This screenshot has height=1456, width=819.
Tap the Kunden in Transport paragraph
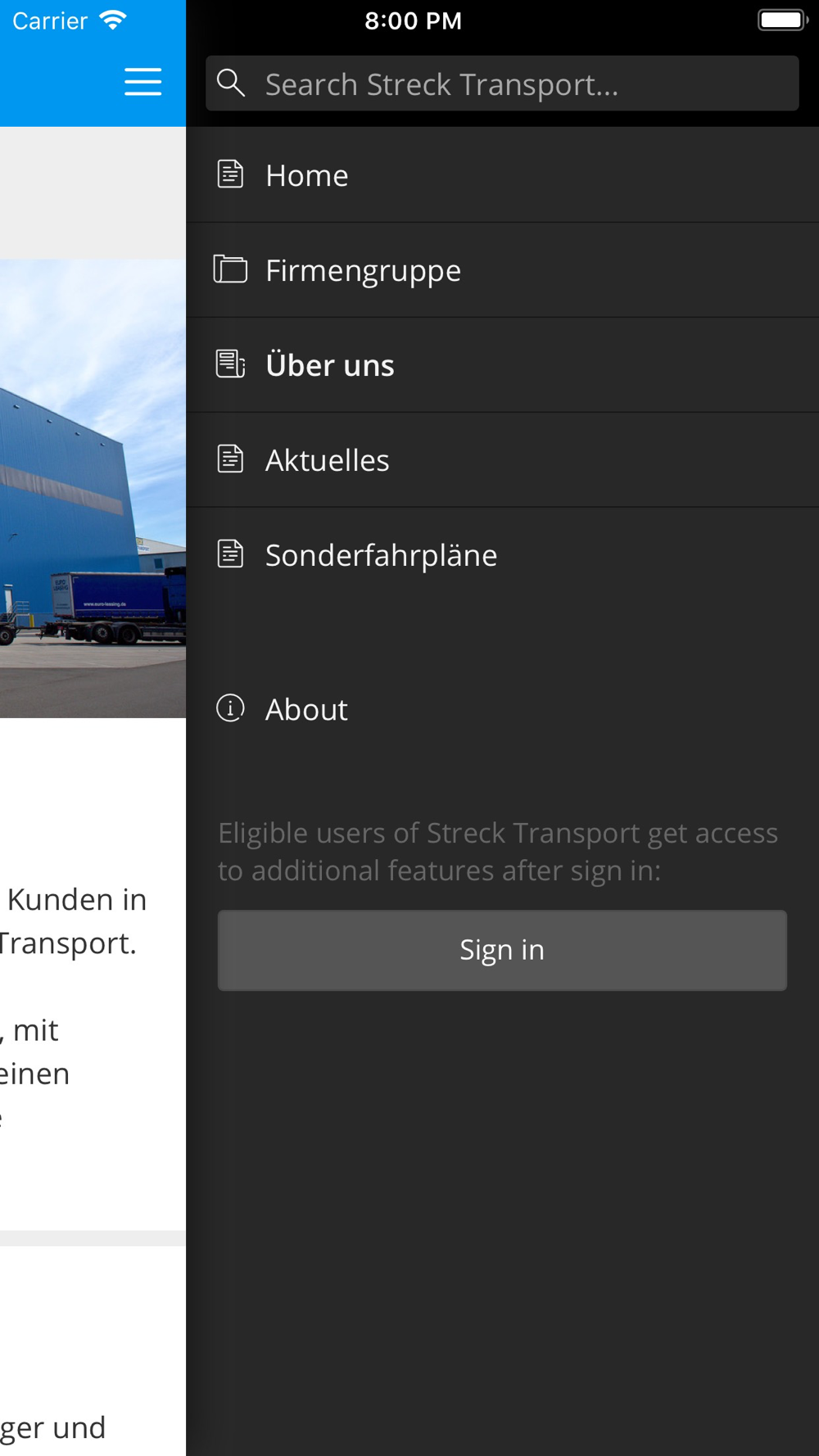[74, 921]
